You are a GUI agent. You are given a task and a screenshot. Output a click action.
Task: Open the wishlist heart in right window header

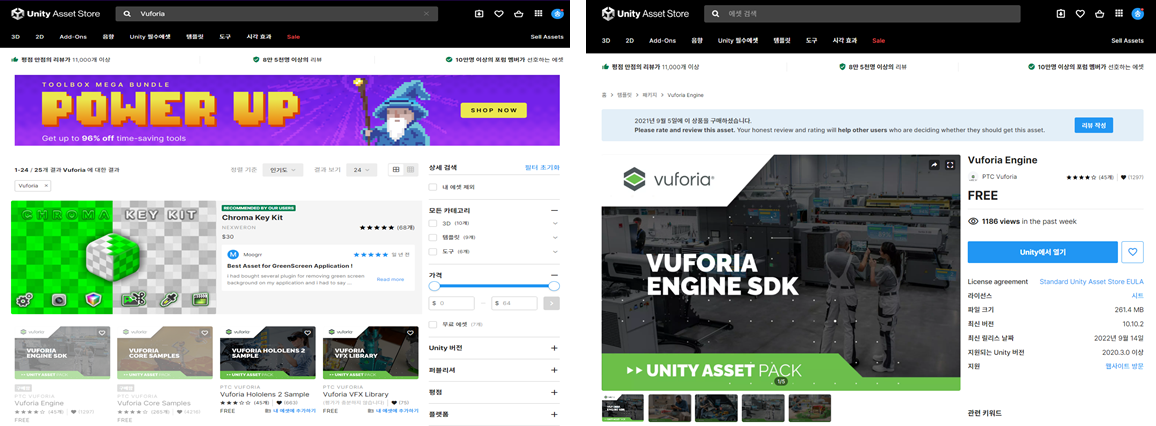(1080, 14)
